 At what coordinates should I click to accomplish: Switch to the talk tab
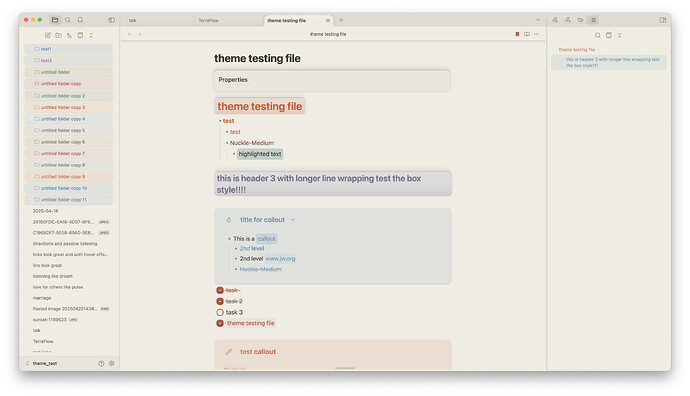158,20
